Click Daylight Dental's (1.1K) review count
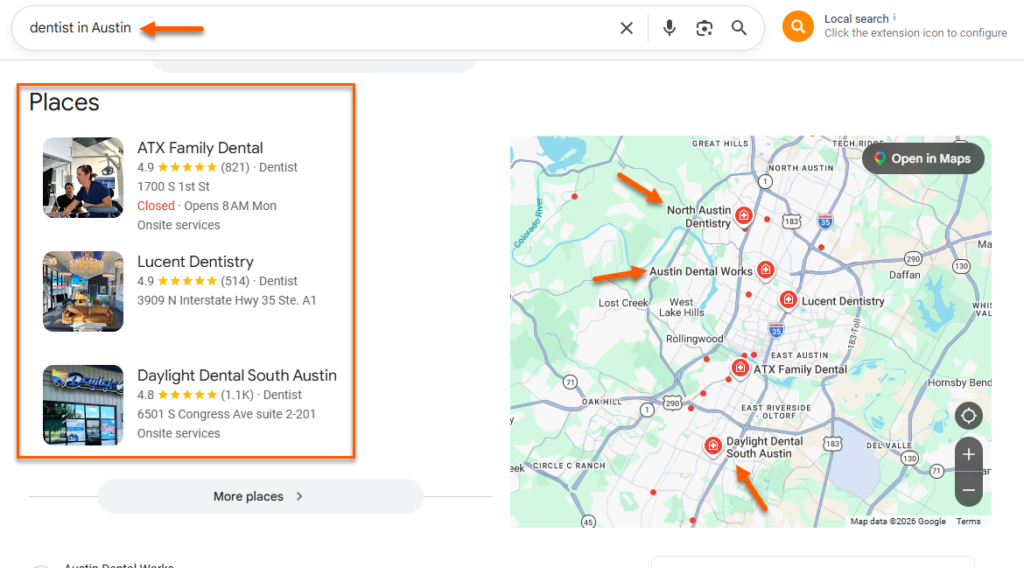Image resolution: width=1024 pixels, height=568 pixels. click(237, 395)
